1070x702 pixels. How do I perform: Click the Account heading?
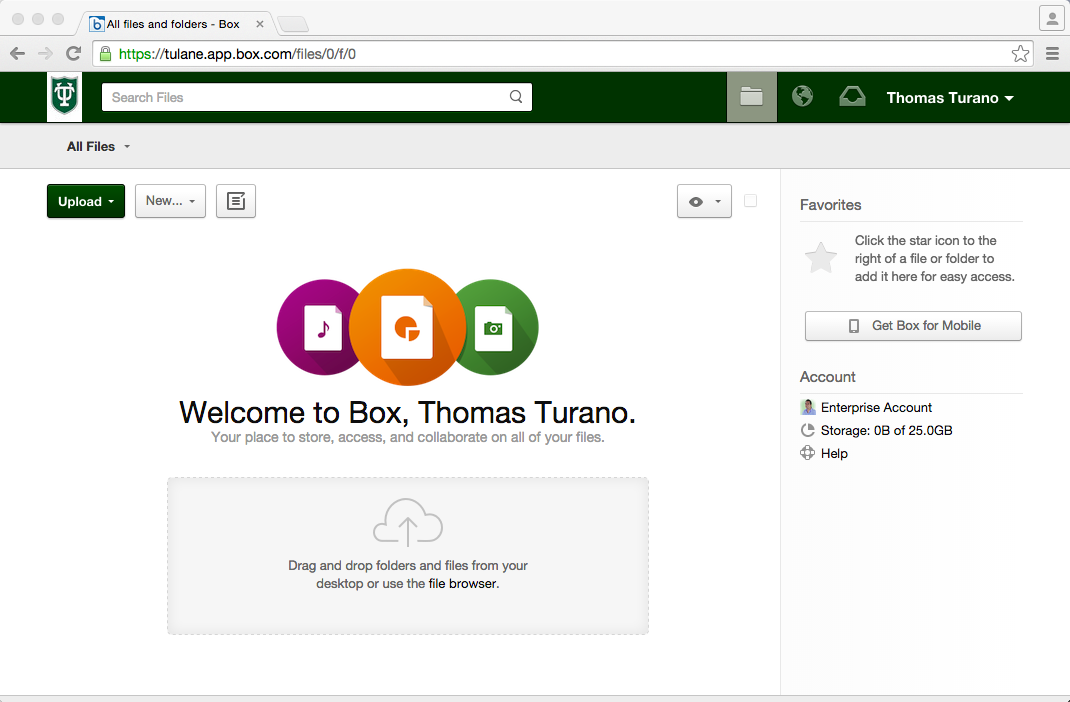(828, 377)
